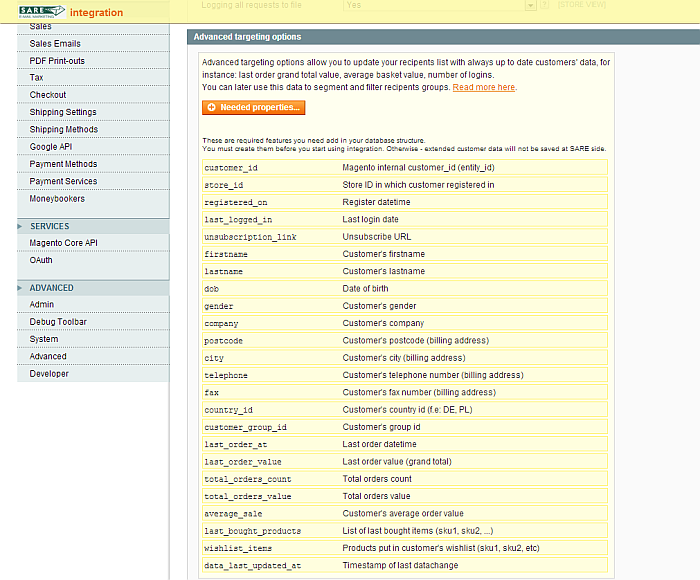The width and height of the screenshot is (700, 580).
Task: Click 'Date of birth' description text
Action: (x=365, y=288)
